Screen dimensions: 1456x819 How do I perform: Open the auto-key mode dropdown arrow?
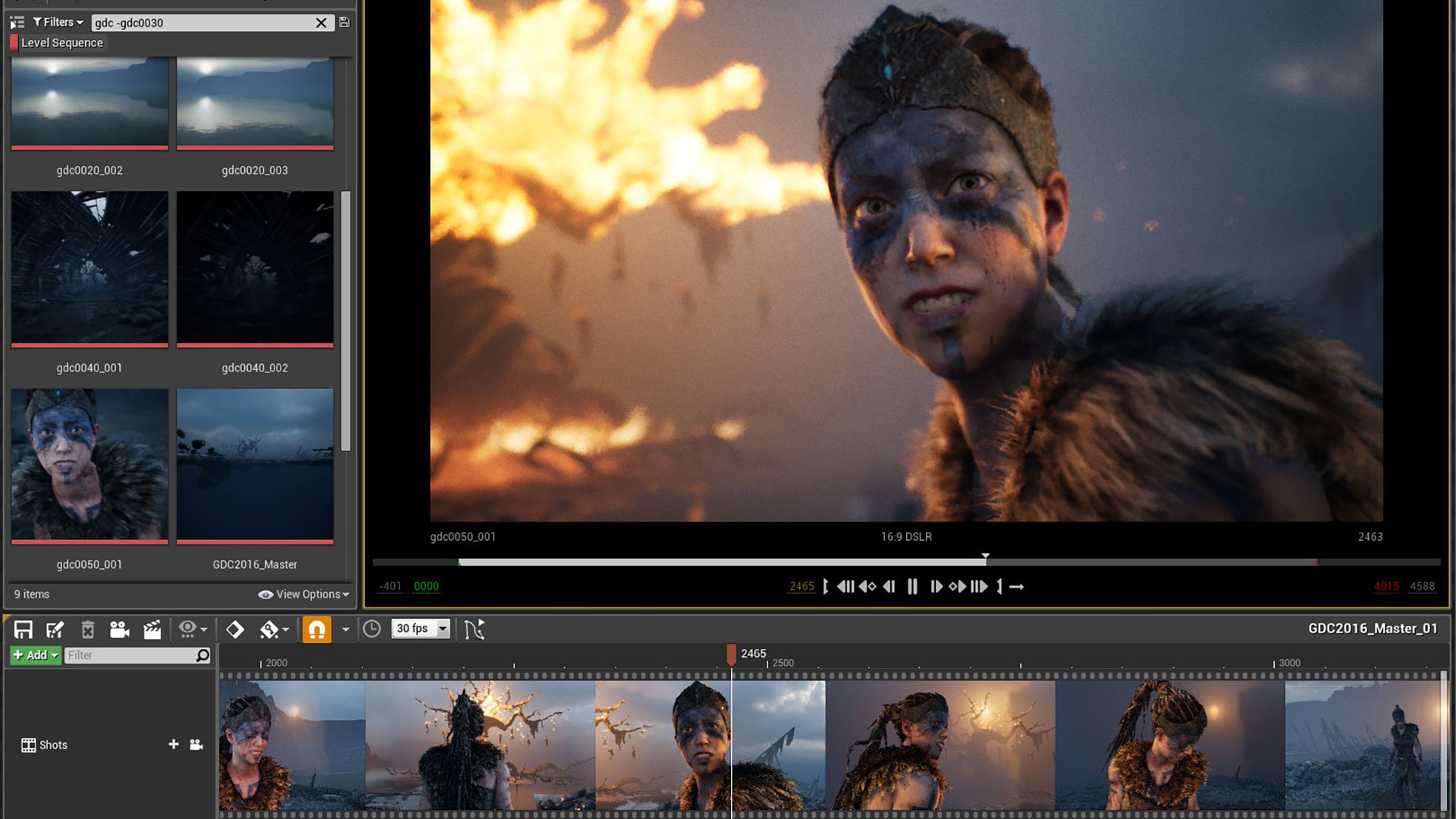[x=286, y=630]
